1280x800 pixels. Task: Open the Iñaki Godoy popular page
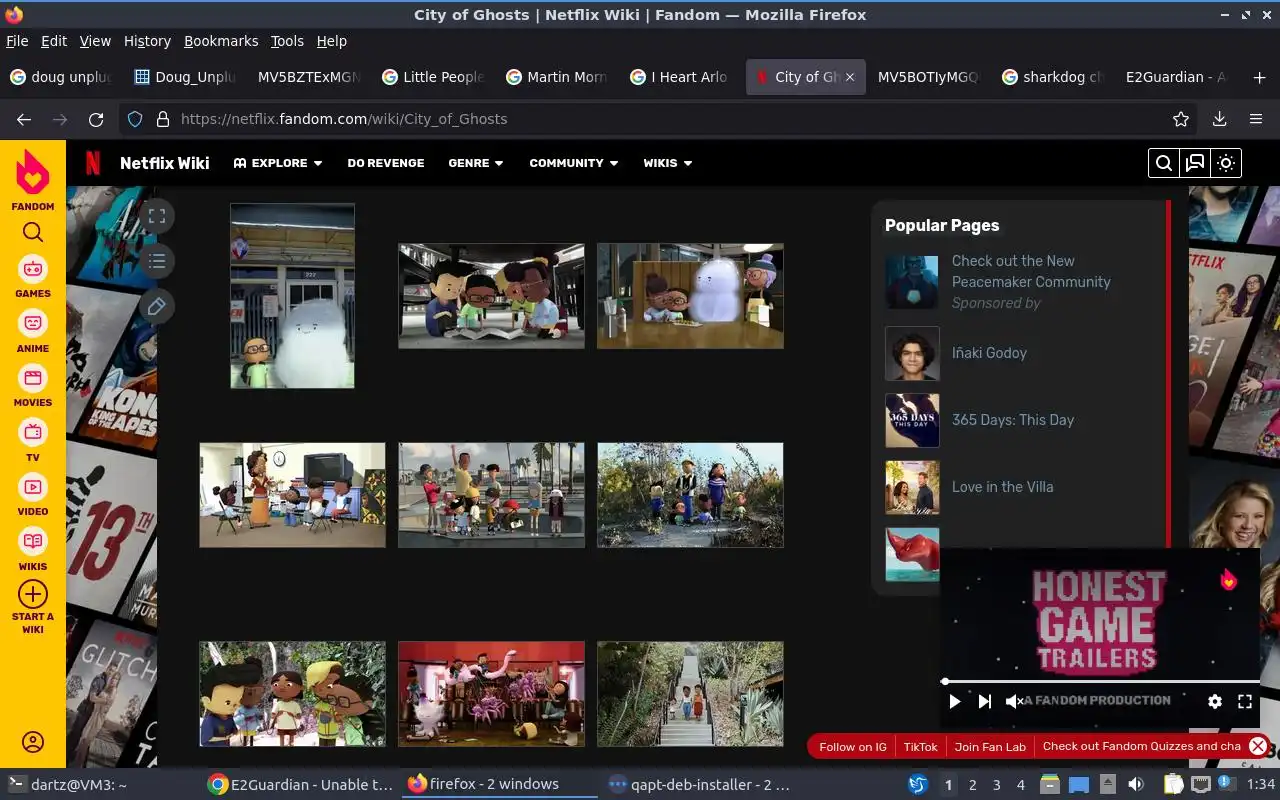(989, 353)
